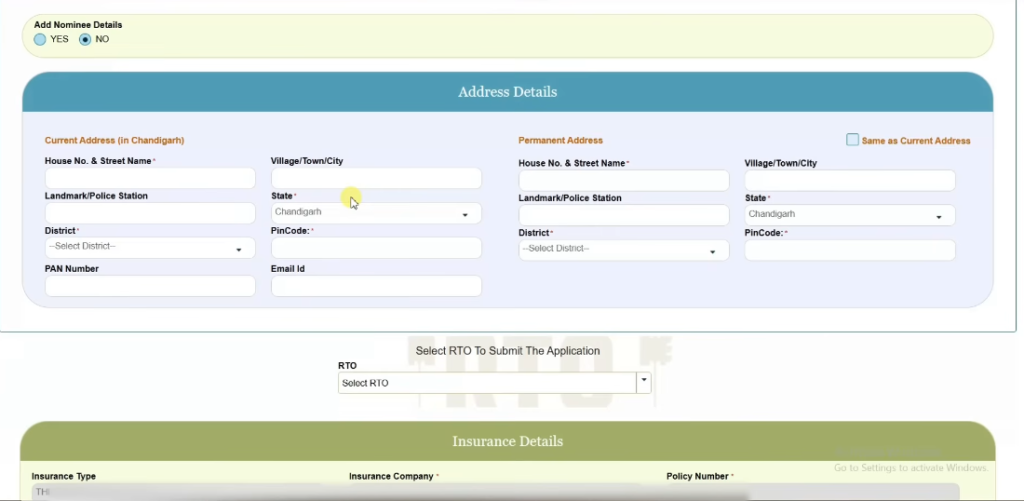Click the Permanent Address PinCode field
This screenshot has width=1024, height=501.
pyautogui.click(x=849, y=250)
